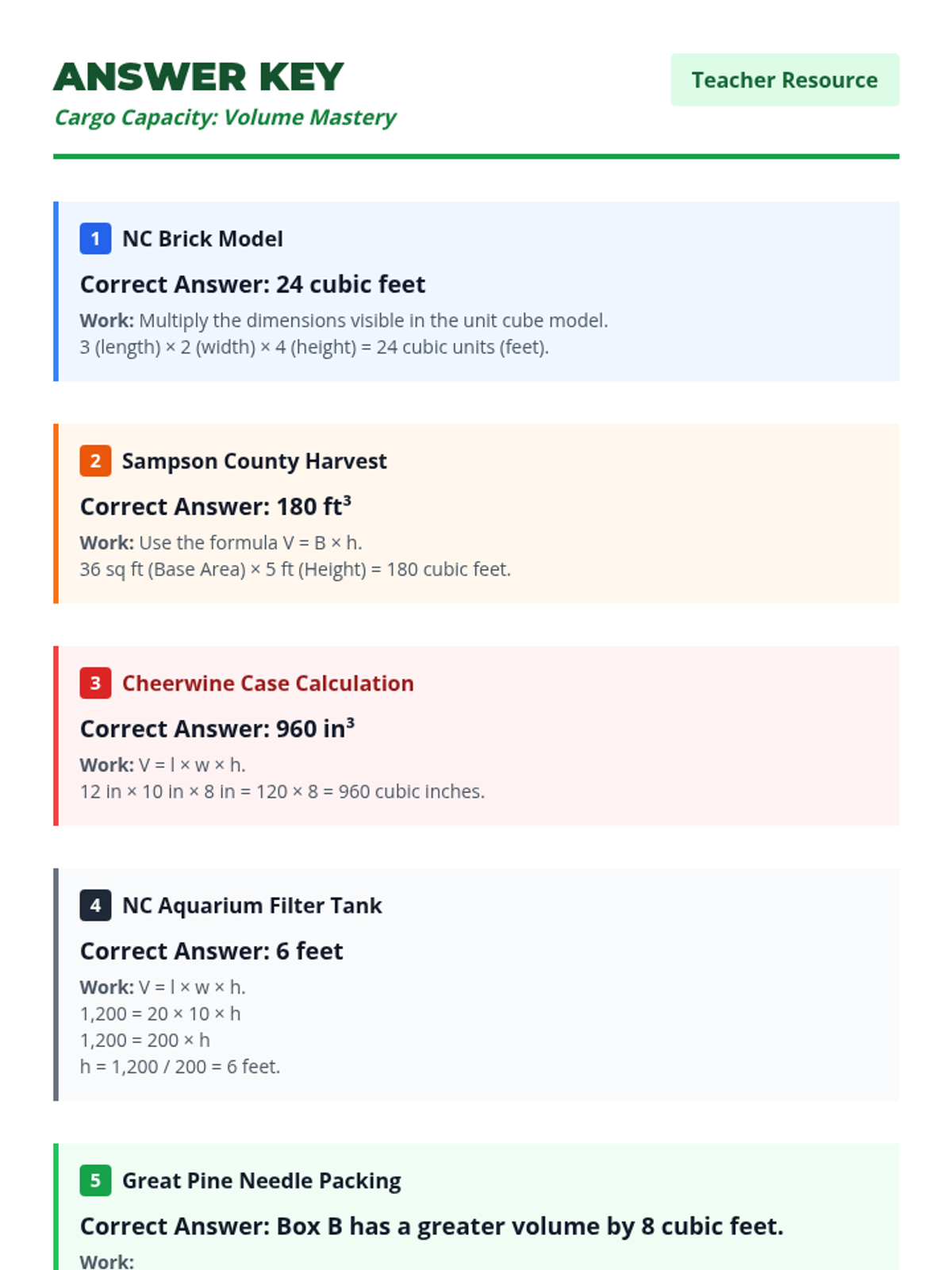
Task: Click the Box B greater volume answer
Action: (x=431, y=1226)
